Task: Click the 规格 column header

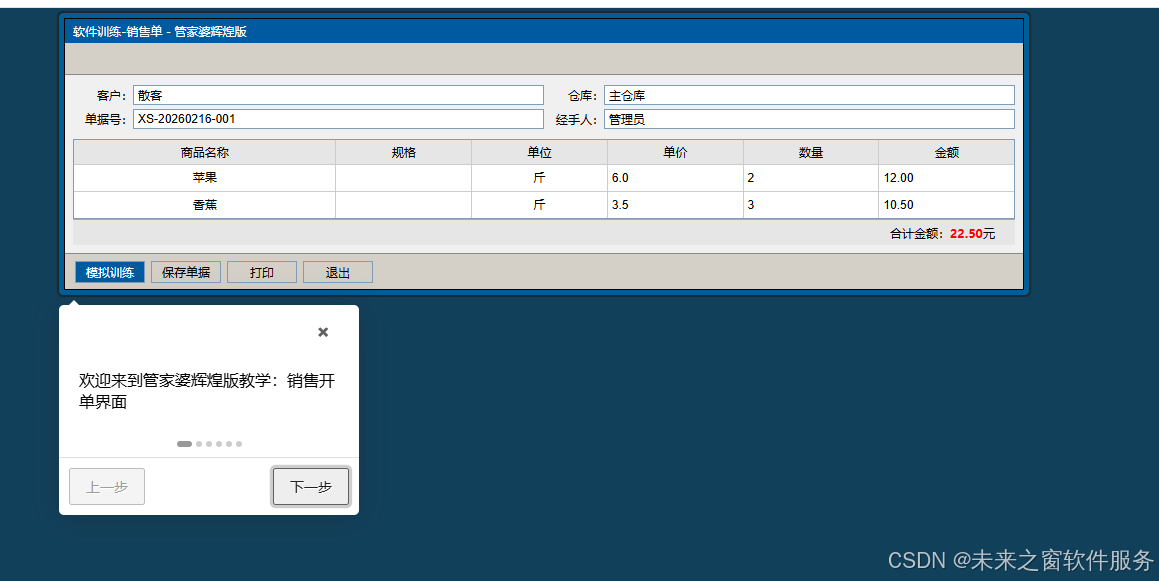Action: (404, 152)
